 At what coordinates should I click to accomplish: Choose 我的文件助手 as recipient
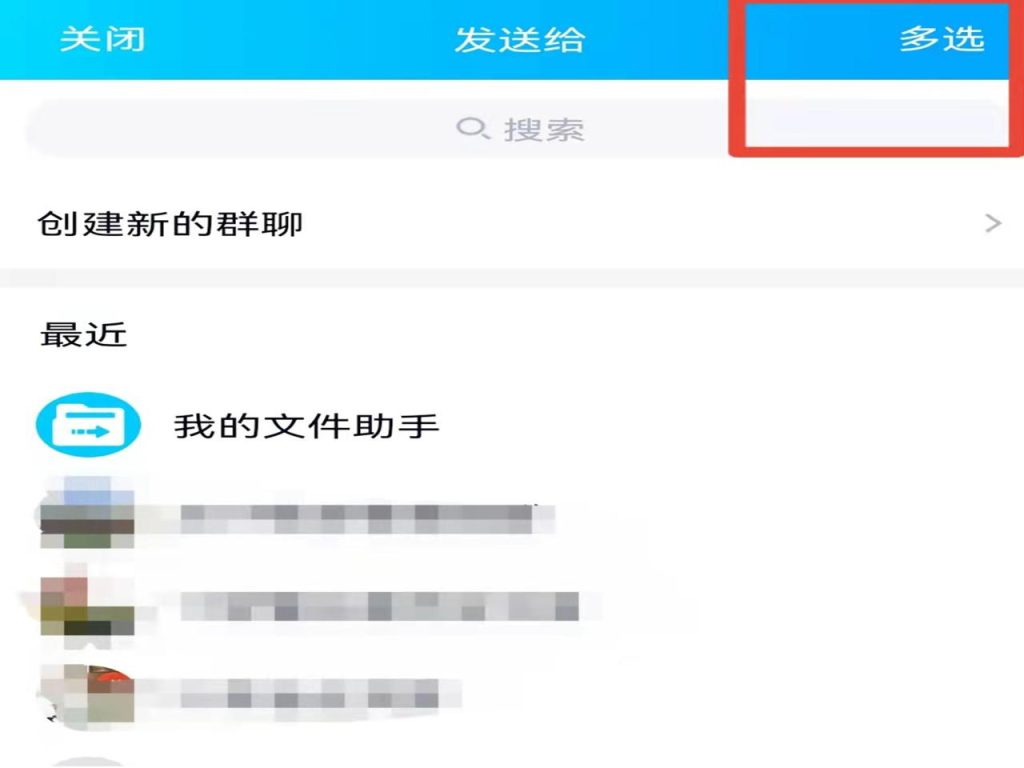pyautogui.click(x=306, y=426)
